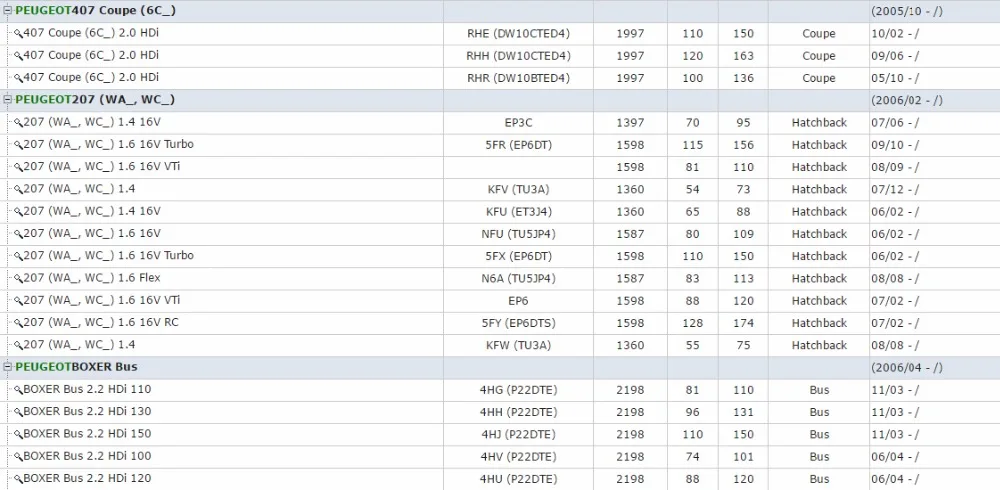Screen dimensions: 1000x490
Task: Select the PEUGEOT 407 Coupe (6C_) header text
Action: (96, 11)
